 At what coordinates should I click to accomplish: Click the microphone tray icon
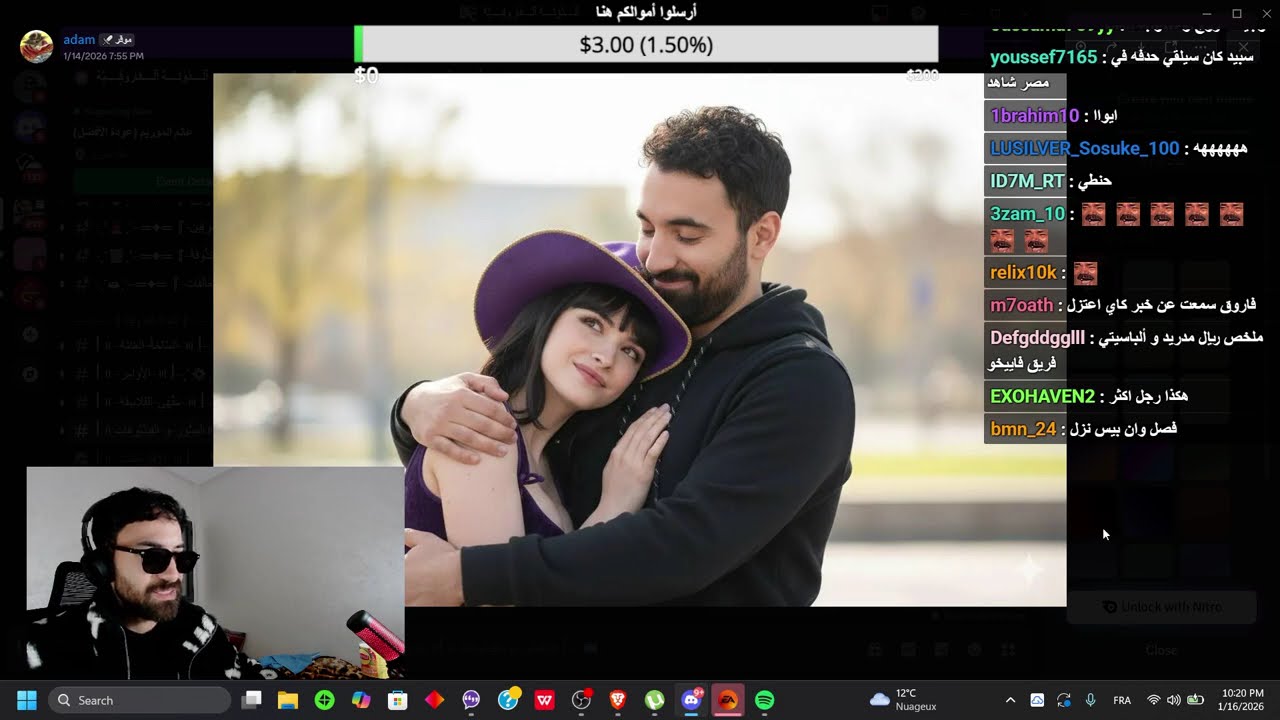click(x=1090, y=700)
